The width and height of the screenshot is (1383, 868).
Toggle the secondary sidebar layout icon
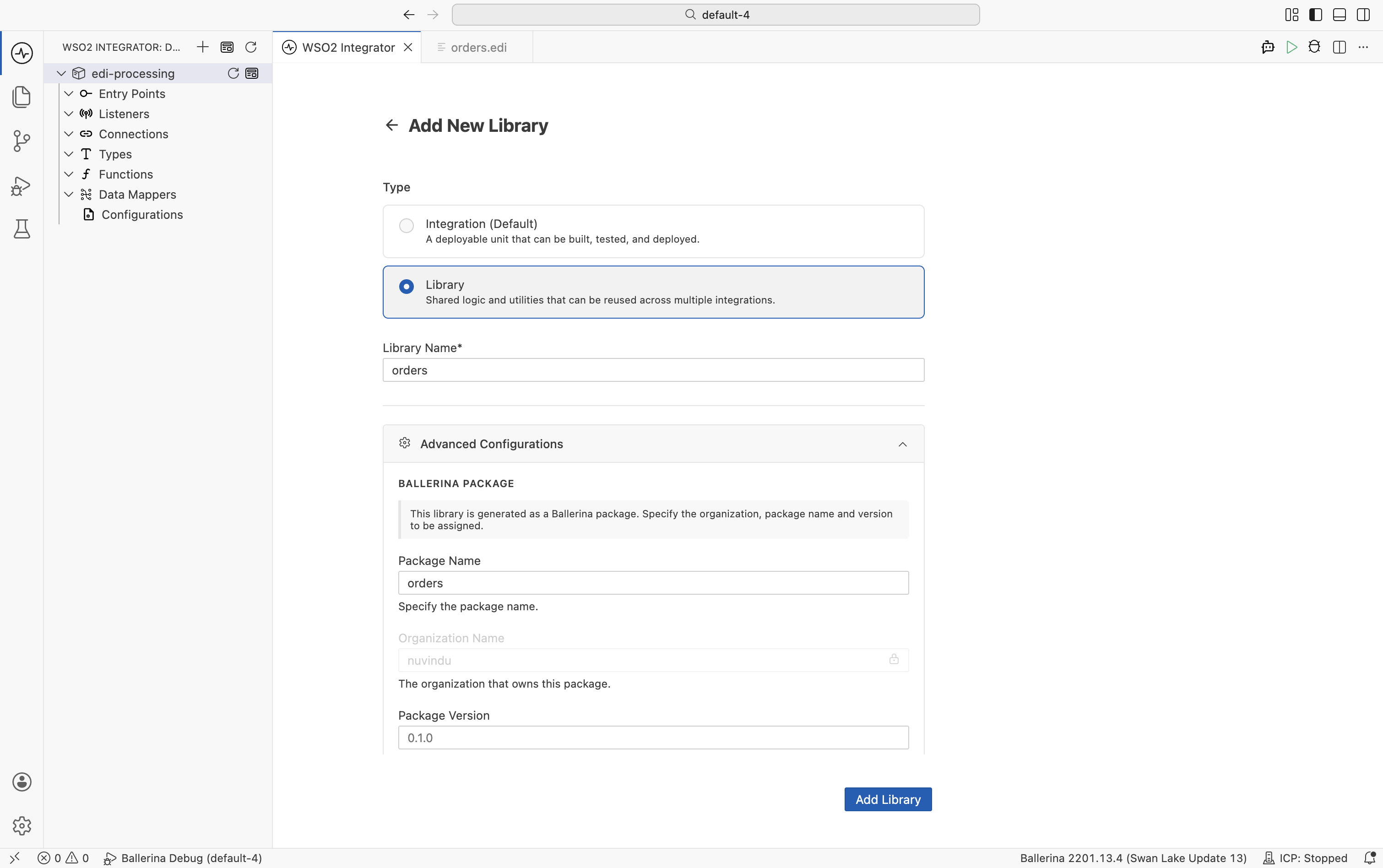tap(1363, 15)
